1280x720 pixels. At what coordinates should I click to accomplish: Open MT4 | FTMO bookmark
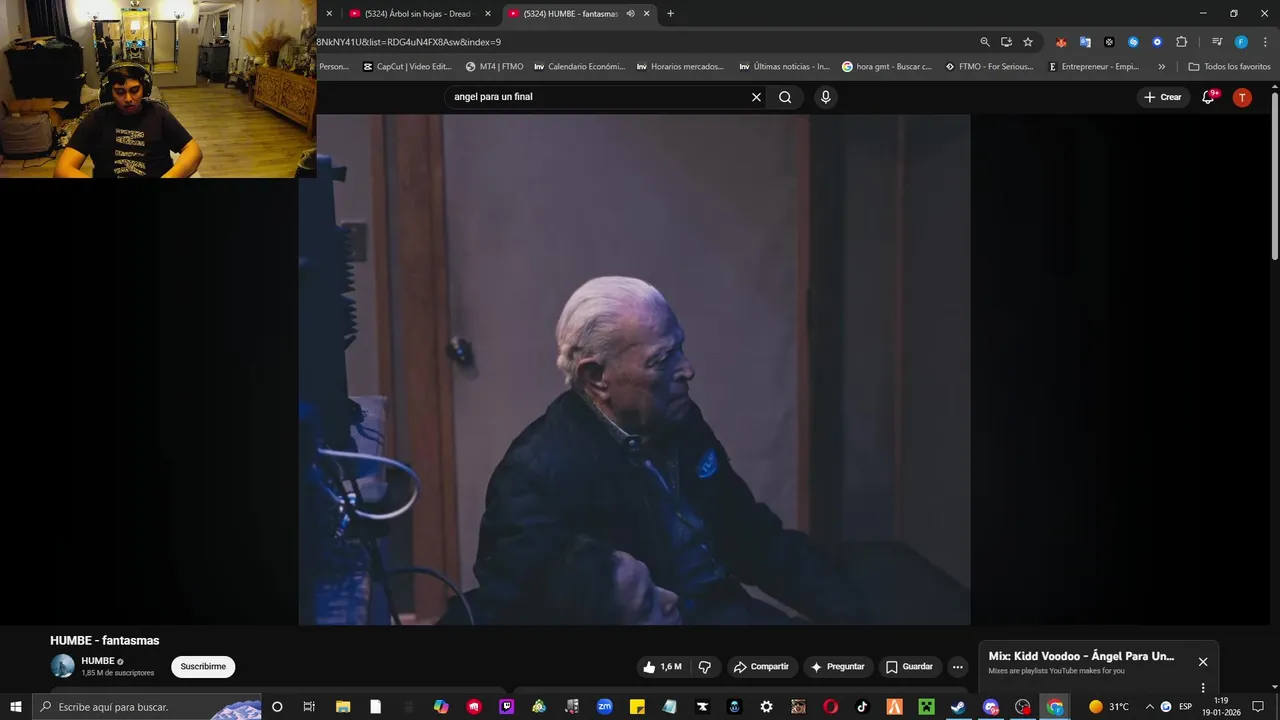coord(494,67)
